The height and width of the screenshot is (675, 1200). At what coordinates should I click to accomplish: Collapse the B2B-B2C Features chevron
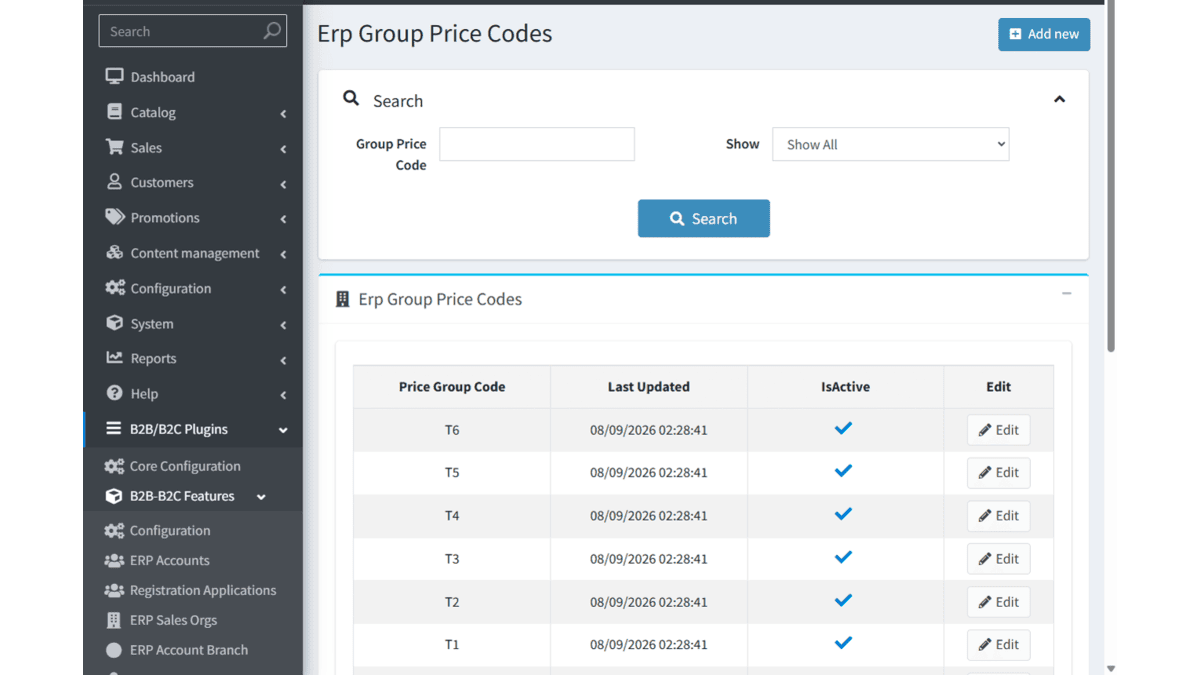[x=261, y=497]
